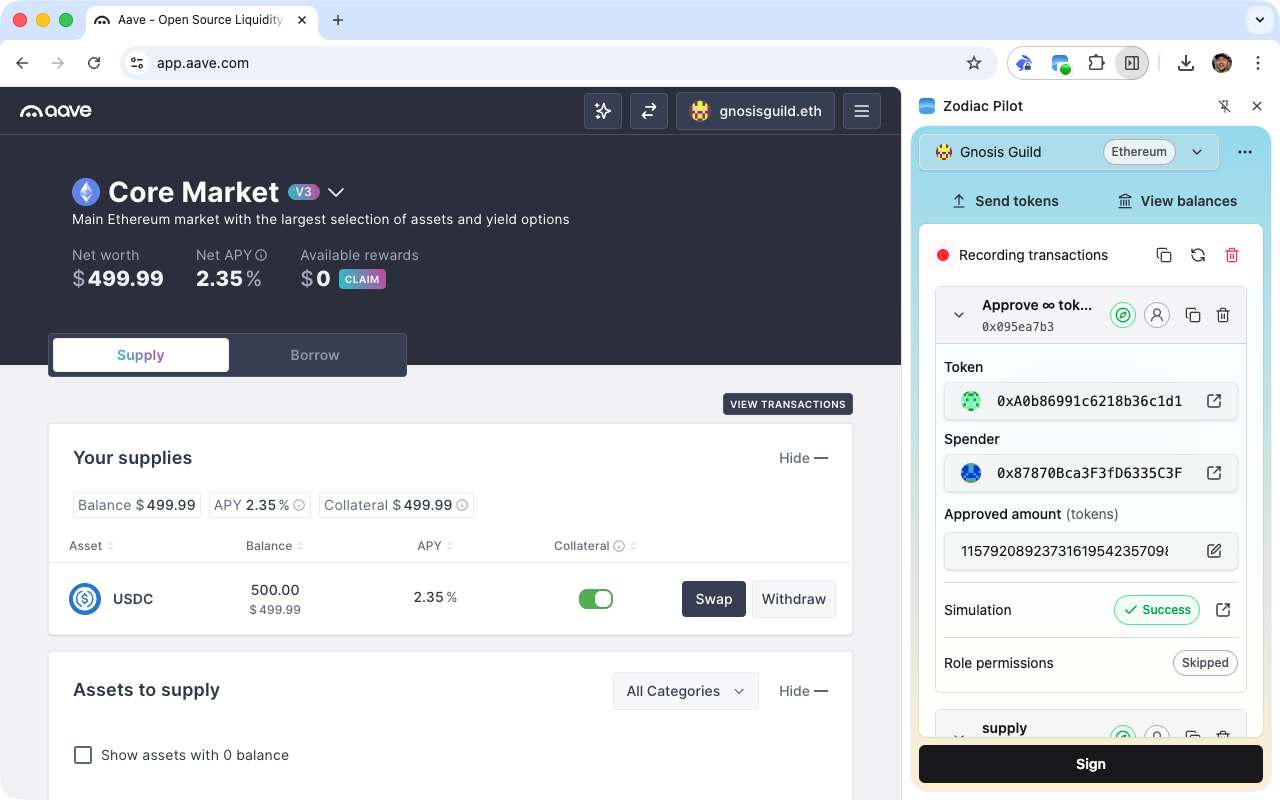Click the Spender address field
Screen dimensions: 1280x800
pos(1091,473)
